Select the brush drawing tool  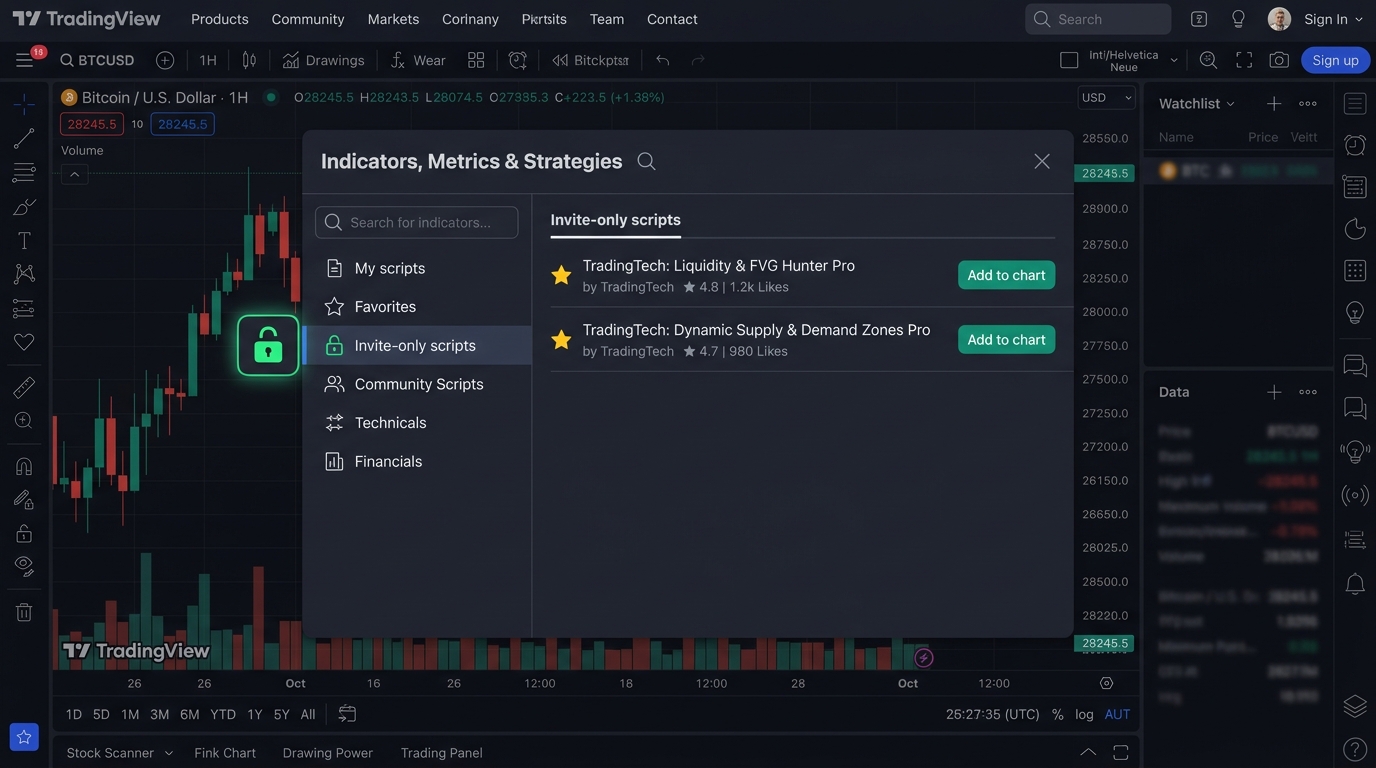pyautogui.click(x=24, y=207)
